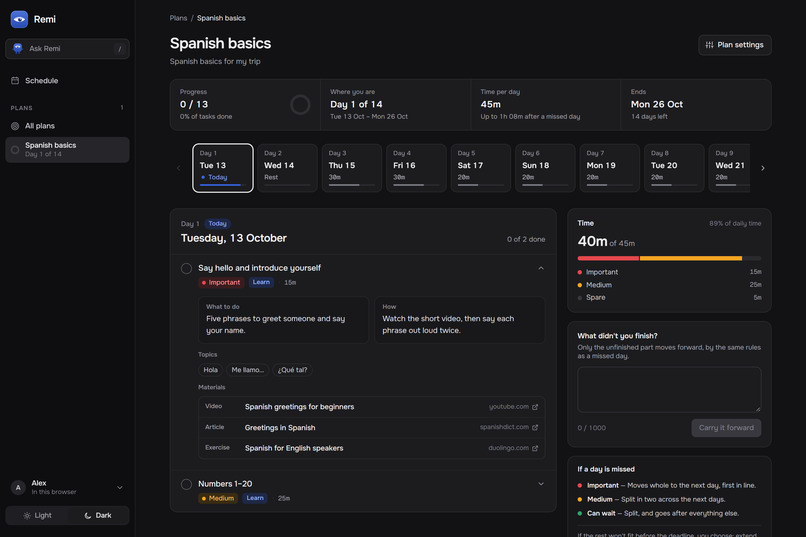Select Day 3 Thu 15 card
The image size is (806, 537).
[x=352, y=168]
